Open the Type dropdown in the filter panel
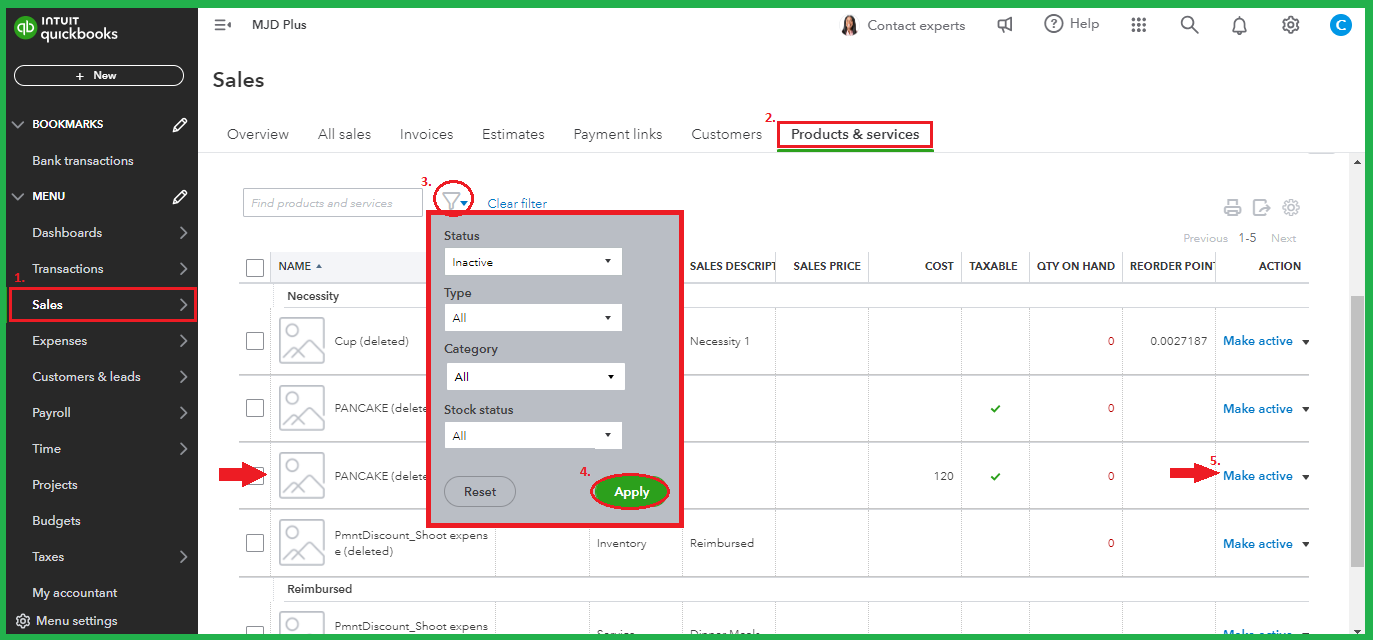 pyautogui.click(x=533, y=317)
